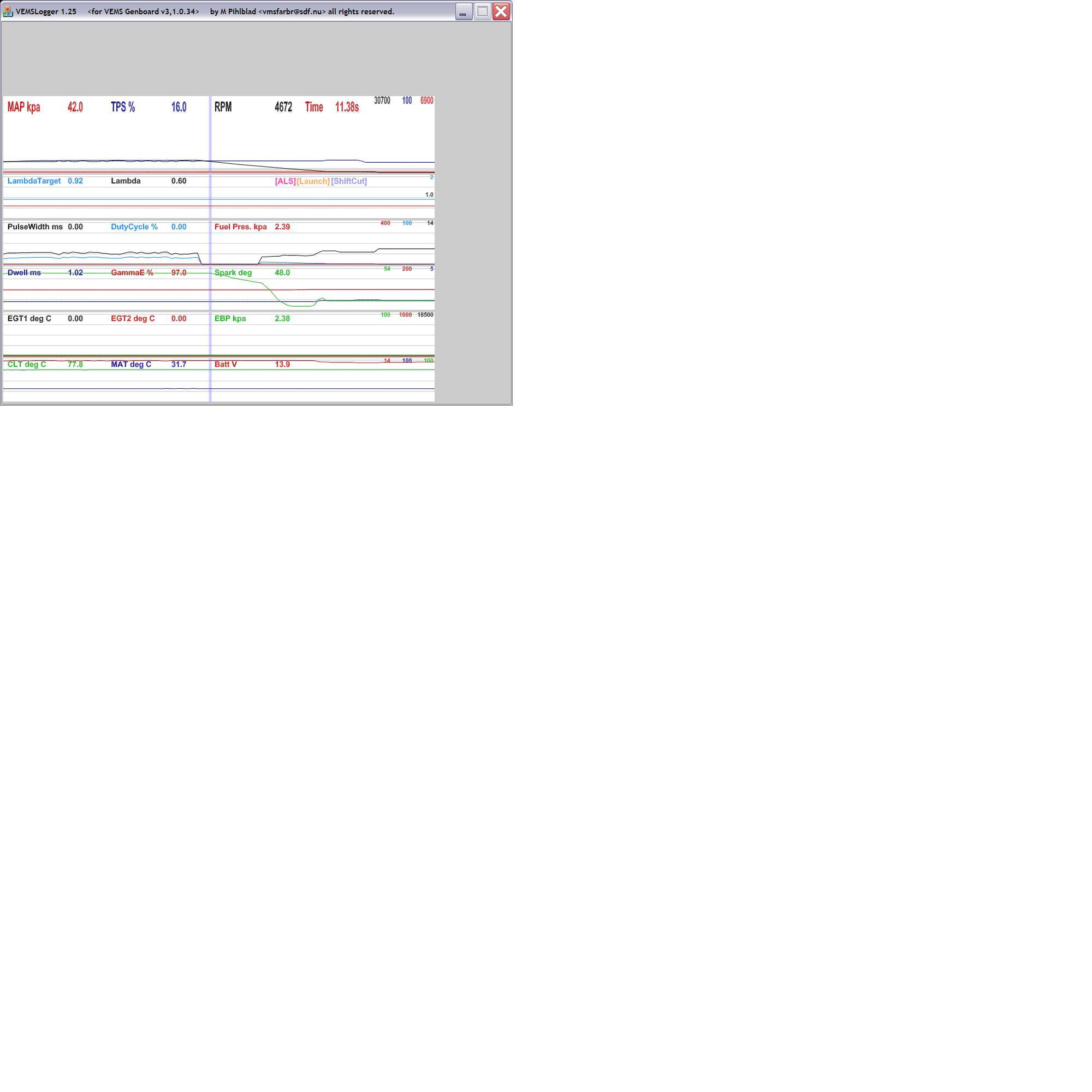This screenshot has height=1092, width=1092.
Task: Click the EBP value 2.38
Action: (x=282, y=319)
